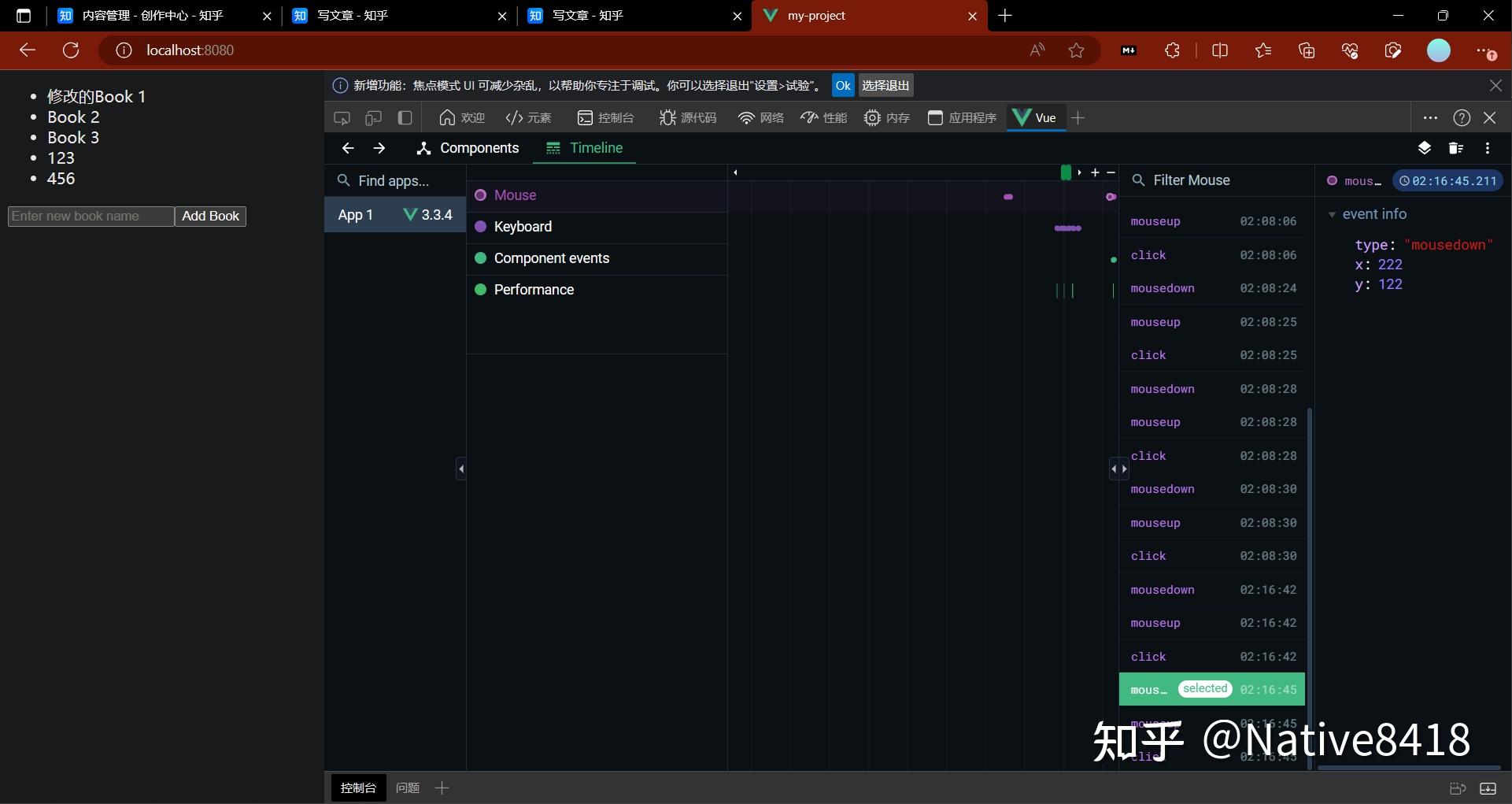Open the 问题 tab at the bottom

(x=407, y=787)
